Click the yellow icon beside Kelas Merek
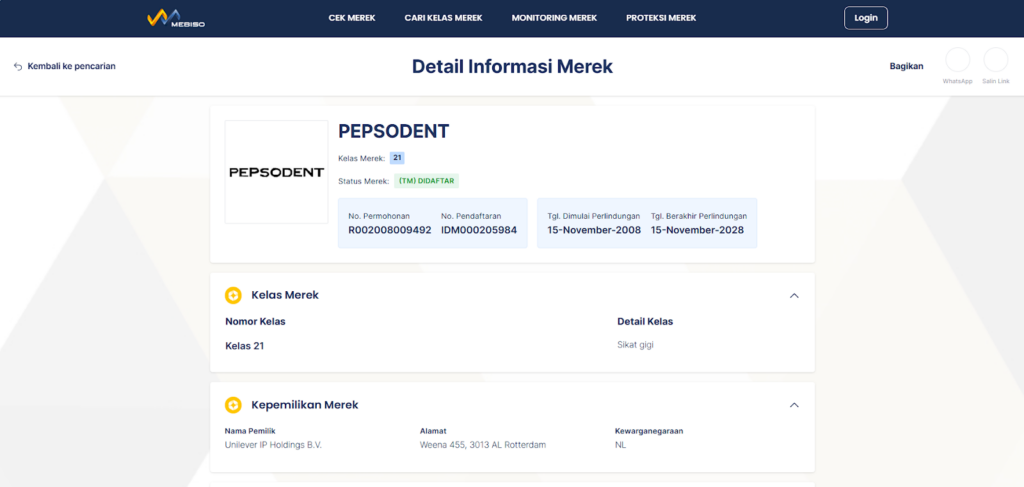The image size is (1024, 487). tap(233, 295)
